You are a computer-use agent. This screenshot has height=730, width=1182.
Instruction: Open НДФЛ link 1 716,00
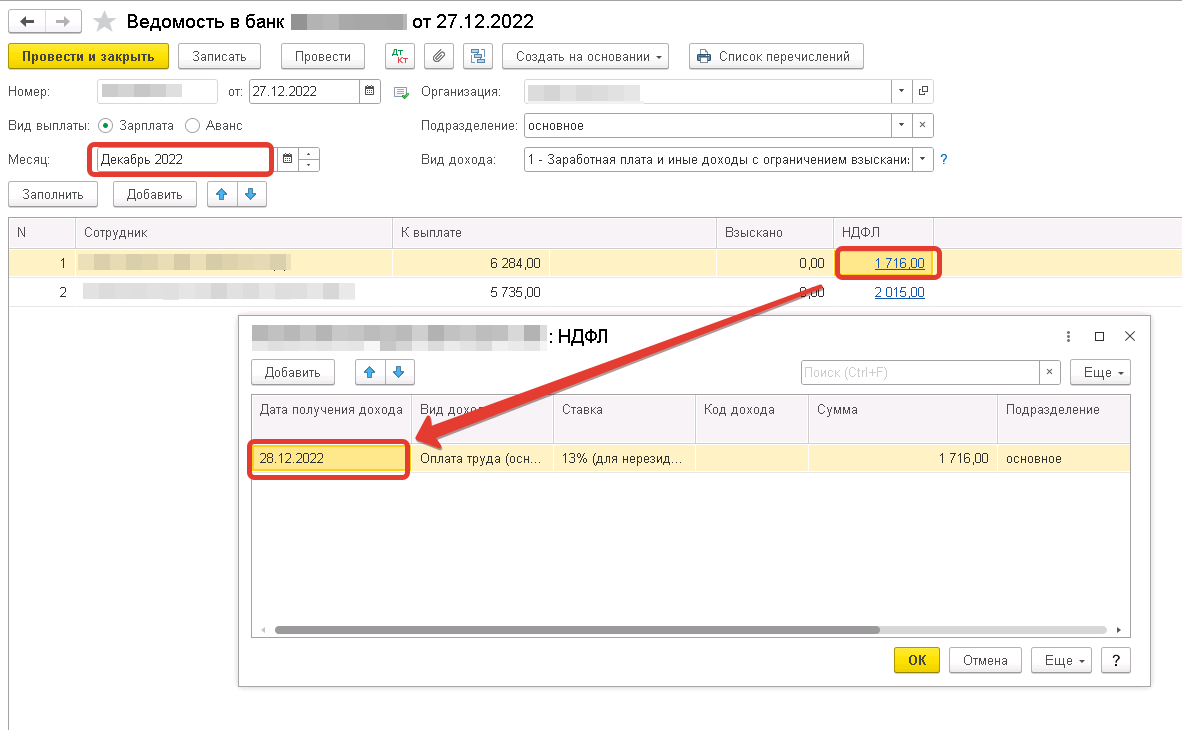coord(899,263)
